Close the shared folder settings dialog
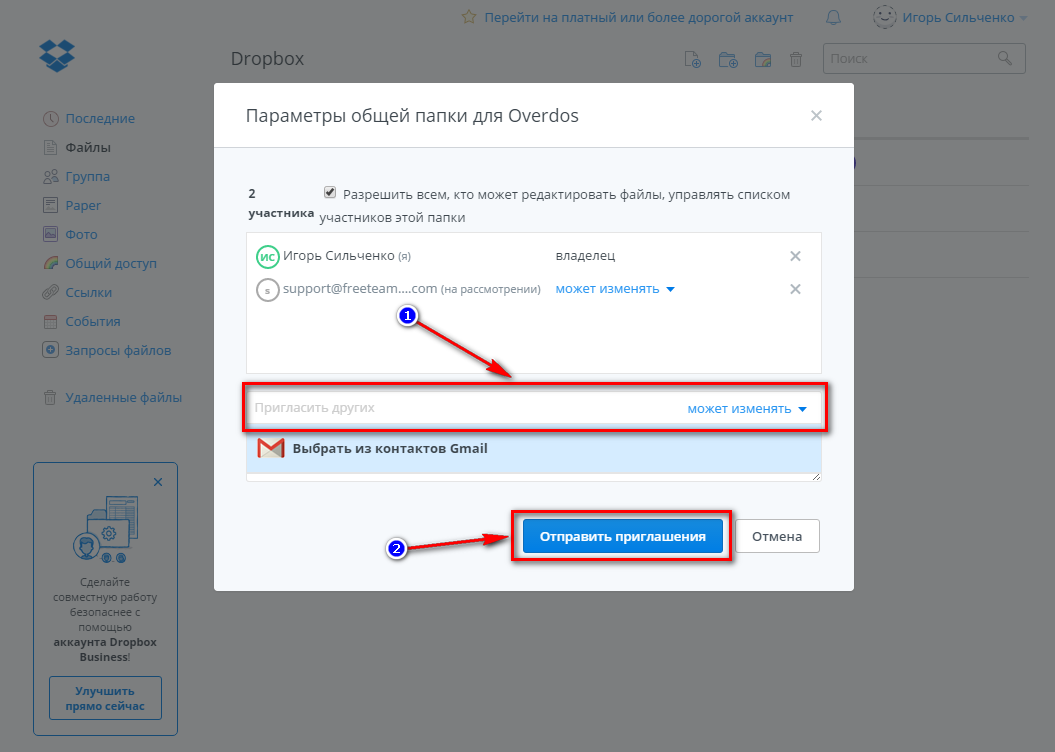The height and width of the screenshot is (752, 1055). (816, 116)
